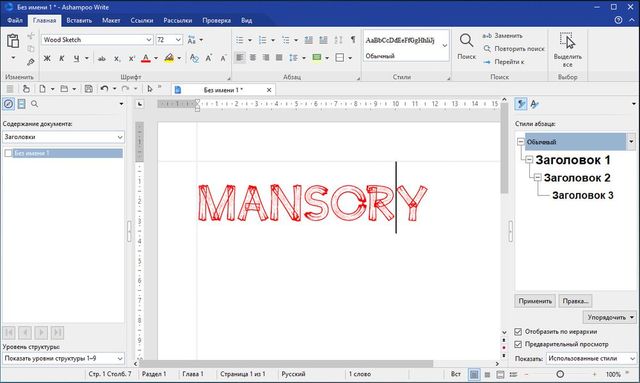Click the Поиск magnifier icon
This screenshot has width=640, height=383.
click(466, 41)
